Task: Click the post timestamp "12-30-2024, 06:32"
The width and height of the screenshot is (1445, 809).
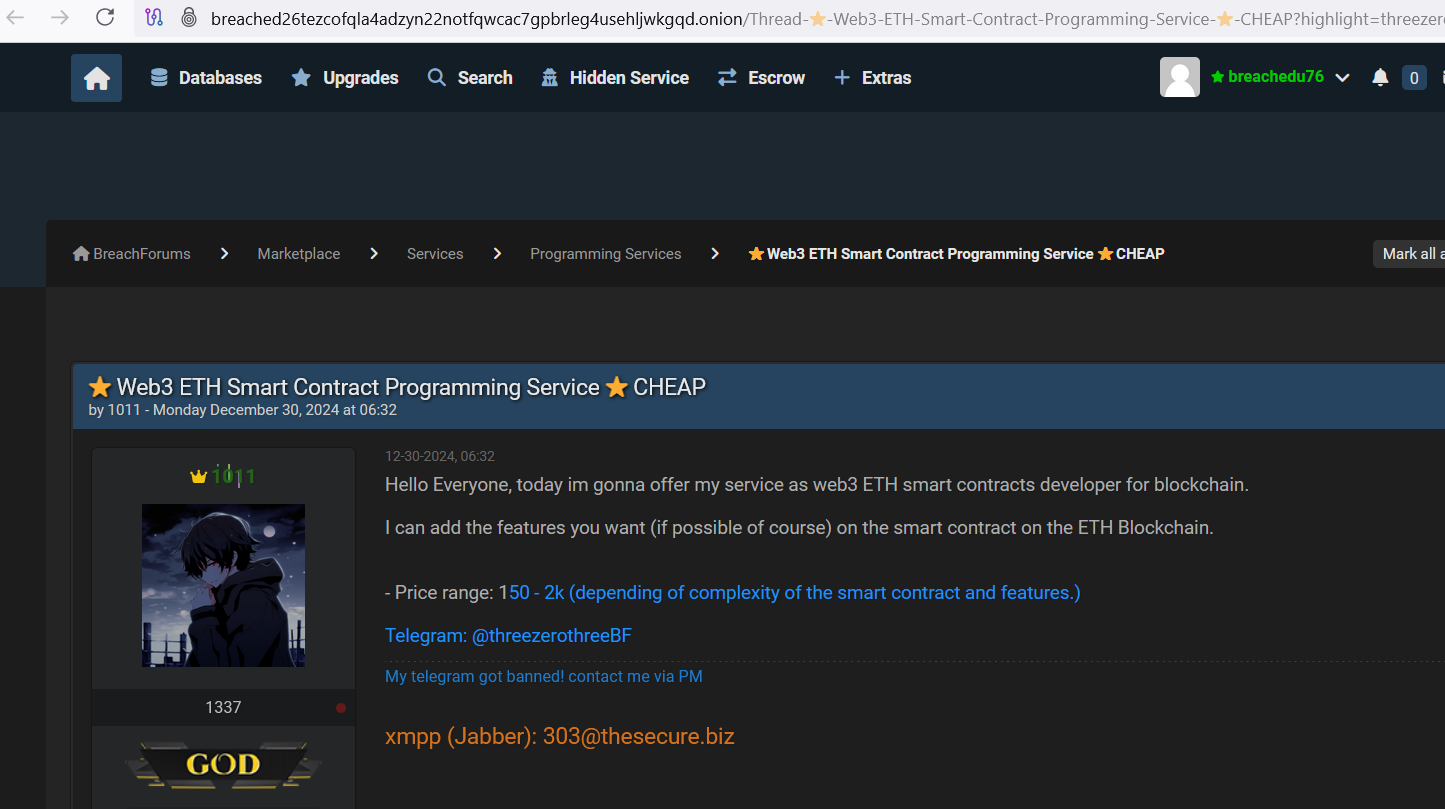Action: click(x=440, y=456)
